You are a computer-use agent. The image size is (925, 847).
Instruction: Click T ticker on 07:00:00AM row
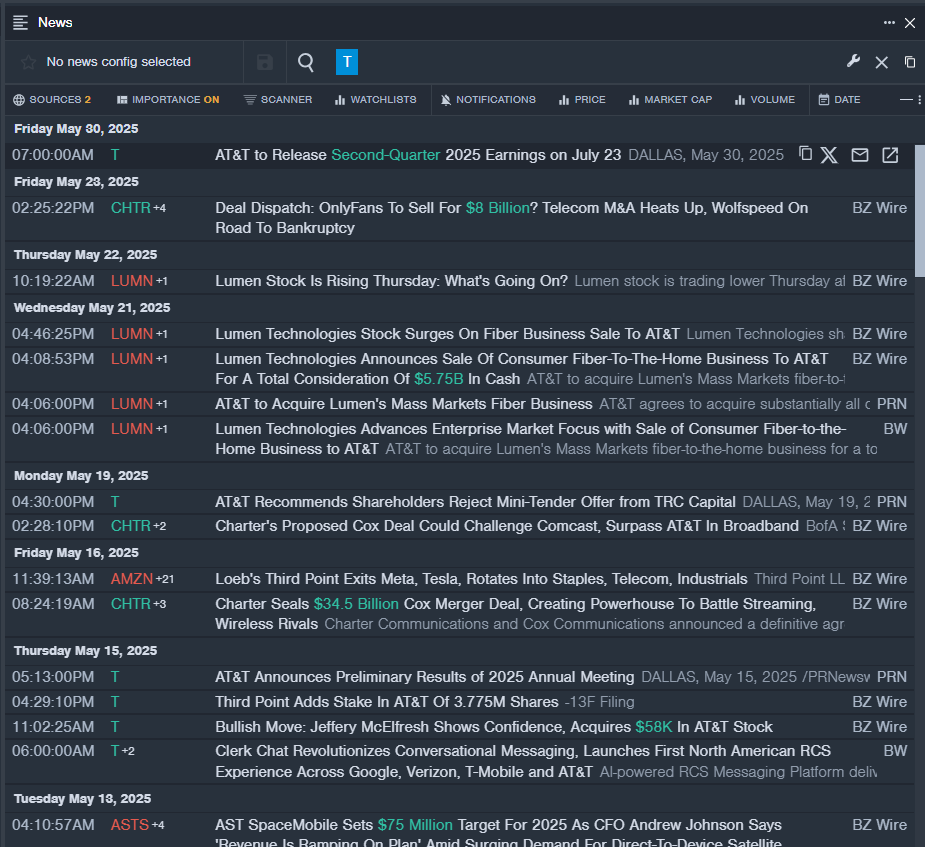tap(115, 155)
